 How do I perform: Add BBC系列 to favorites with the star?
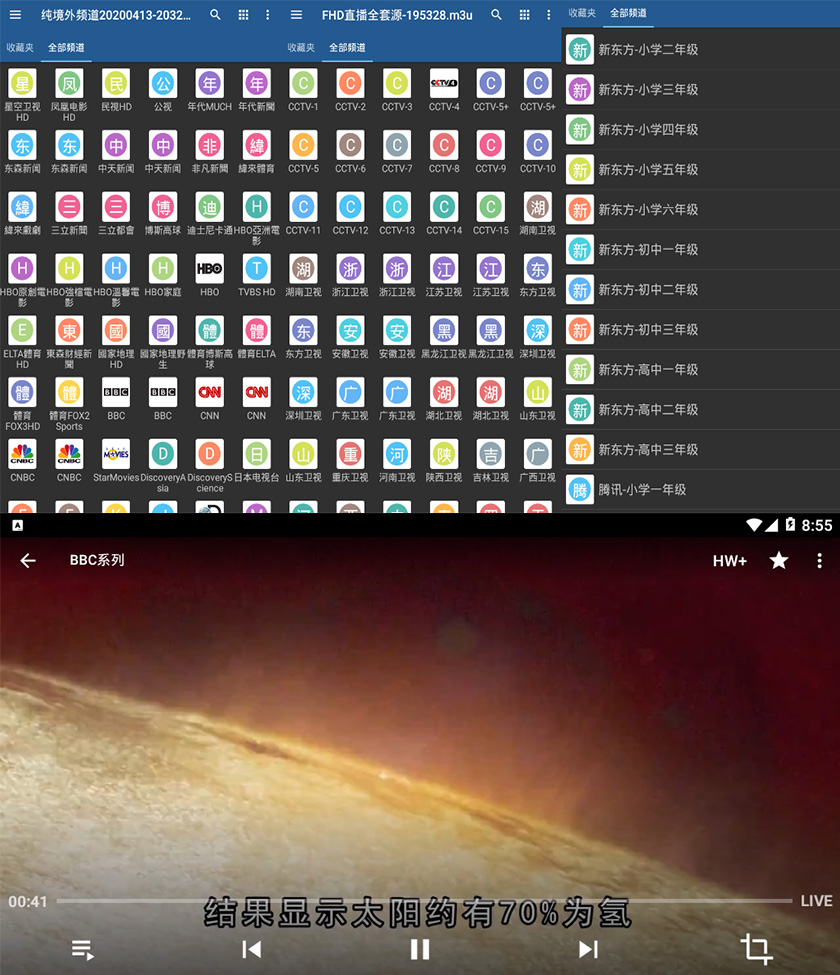point(778,561)
